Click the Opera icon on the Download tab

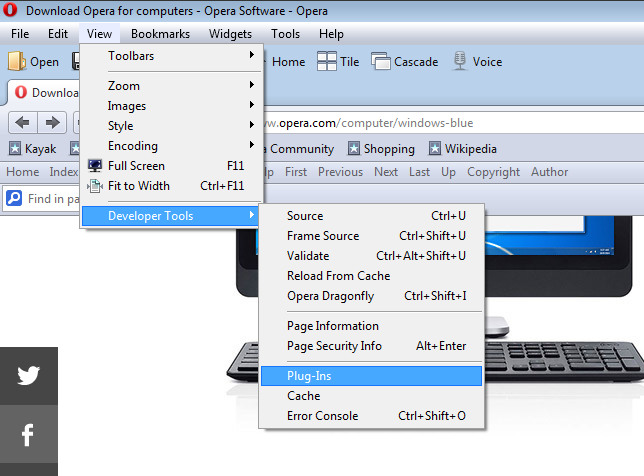coord(21,92)
